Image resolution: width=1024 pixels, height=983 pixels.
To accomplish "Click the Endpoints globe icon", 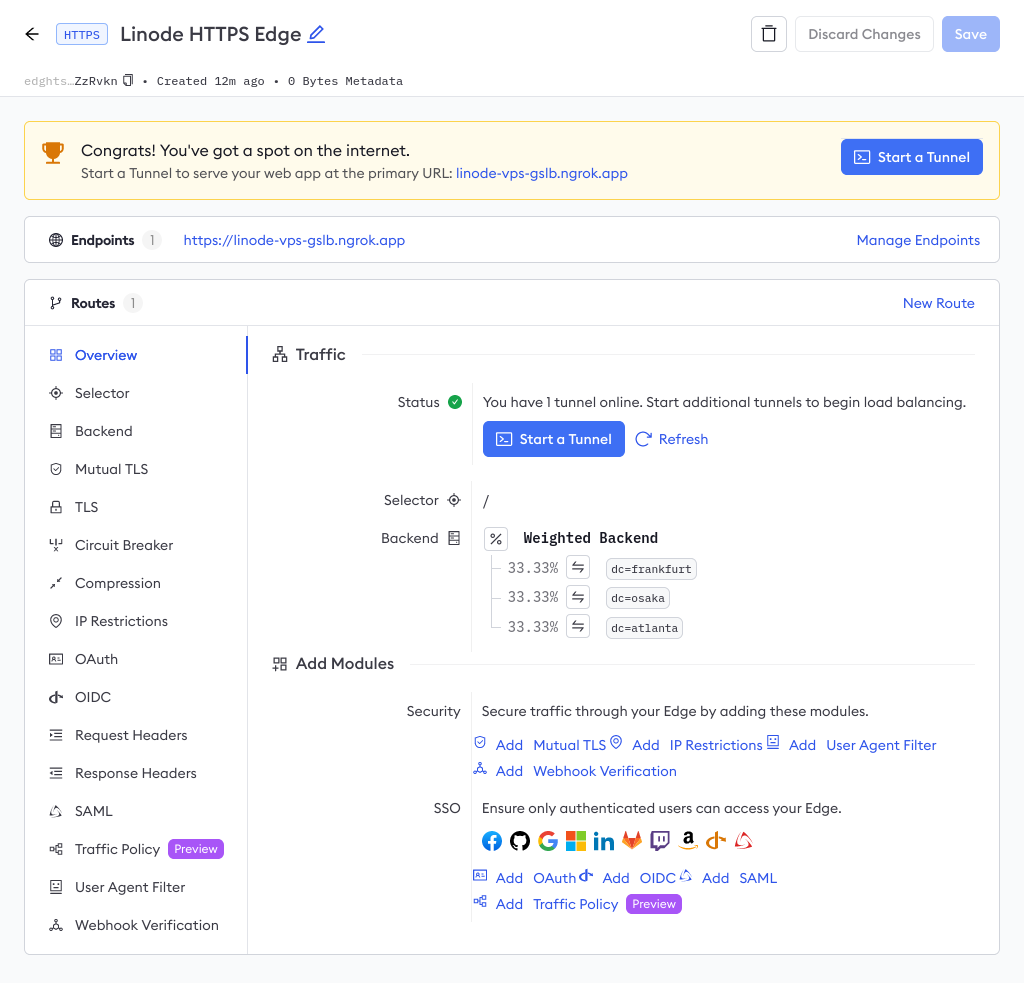I will (x=56, y=240).
